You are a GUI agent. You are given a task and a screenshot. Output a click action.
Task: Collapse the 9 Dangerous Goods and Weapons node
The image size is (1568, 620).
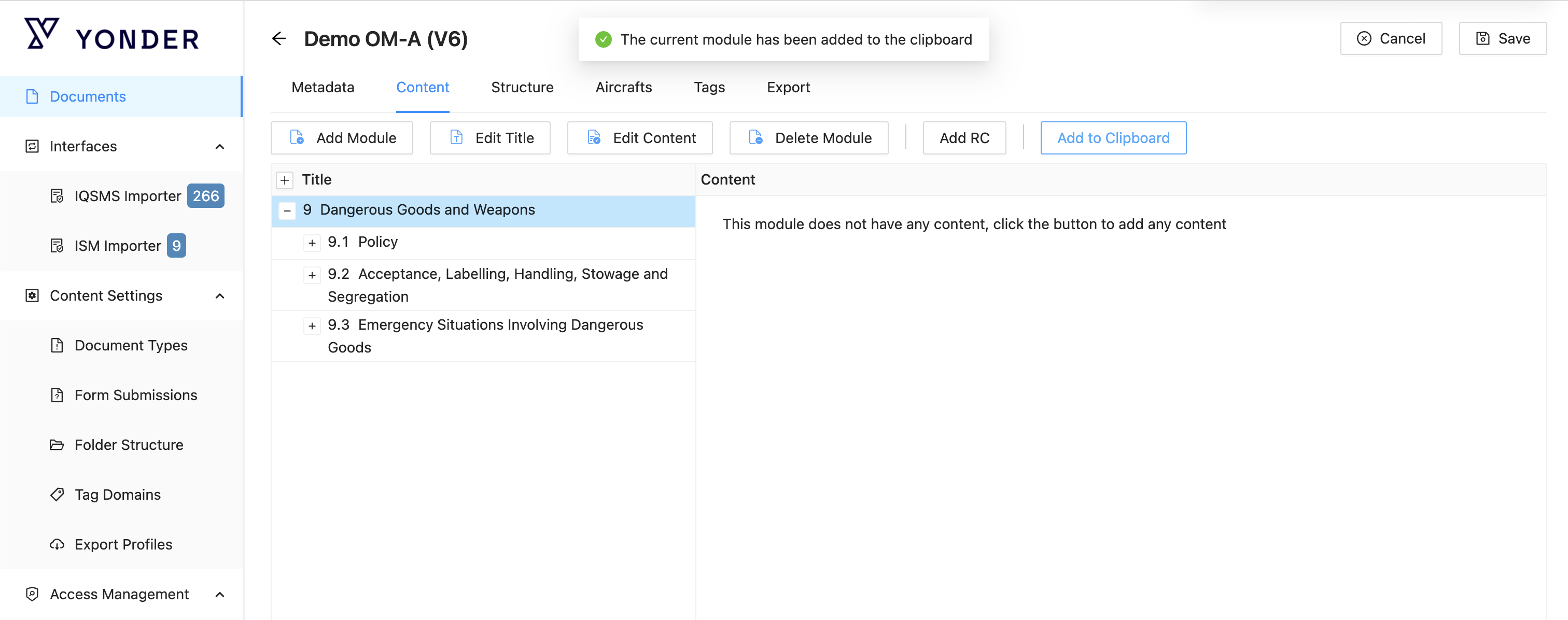(x=287, y=210)
